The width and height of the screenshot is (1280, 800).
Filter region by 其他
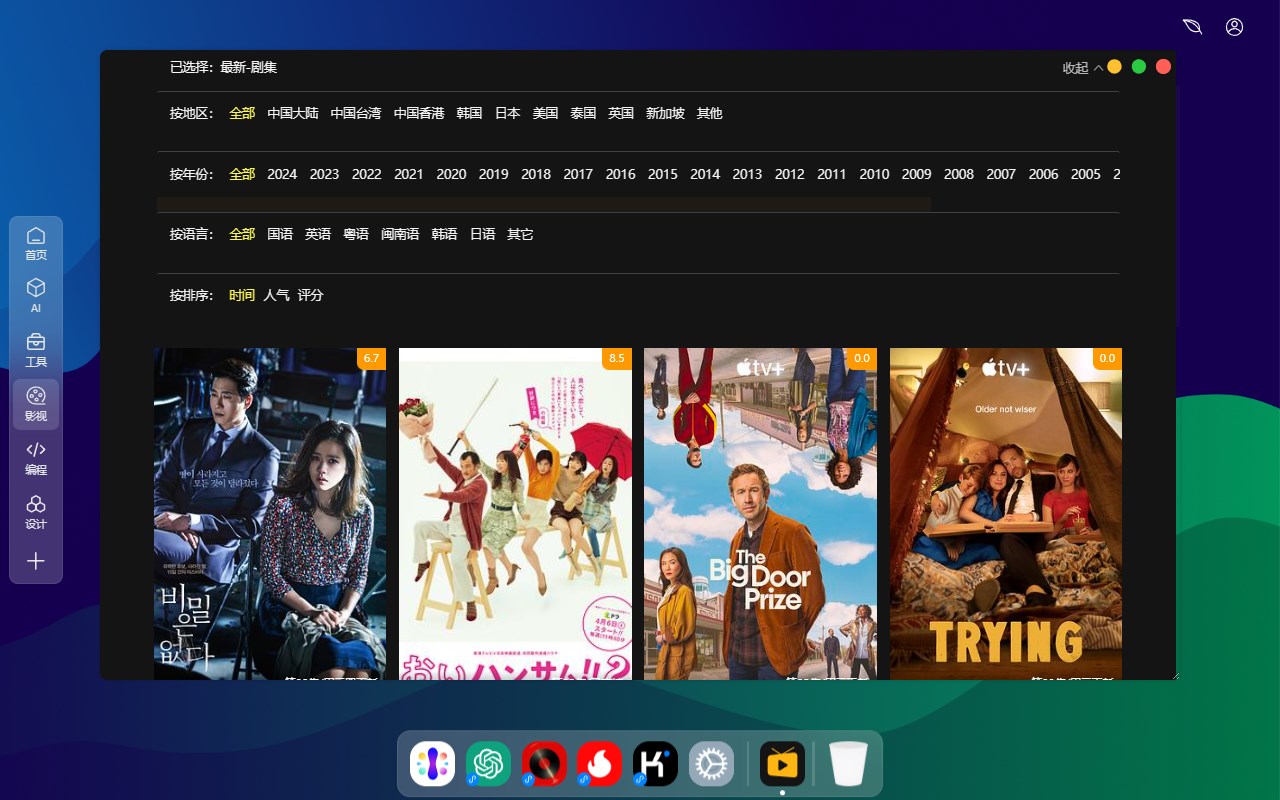709,113
